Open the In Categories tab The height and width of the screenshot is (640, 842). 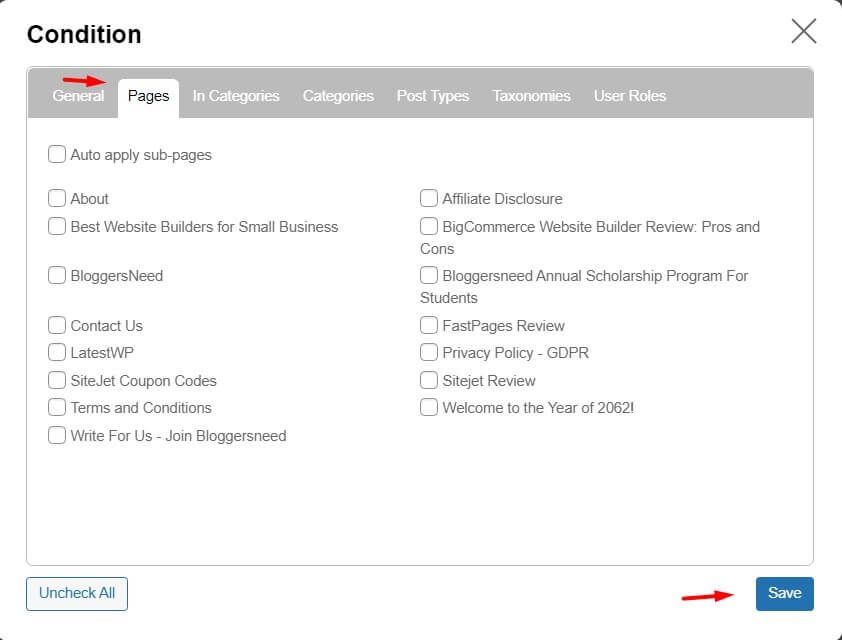pos(236,95)
